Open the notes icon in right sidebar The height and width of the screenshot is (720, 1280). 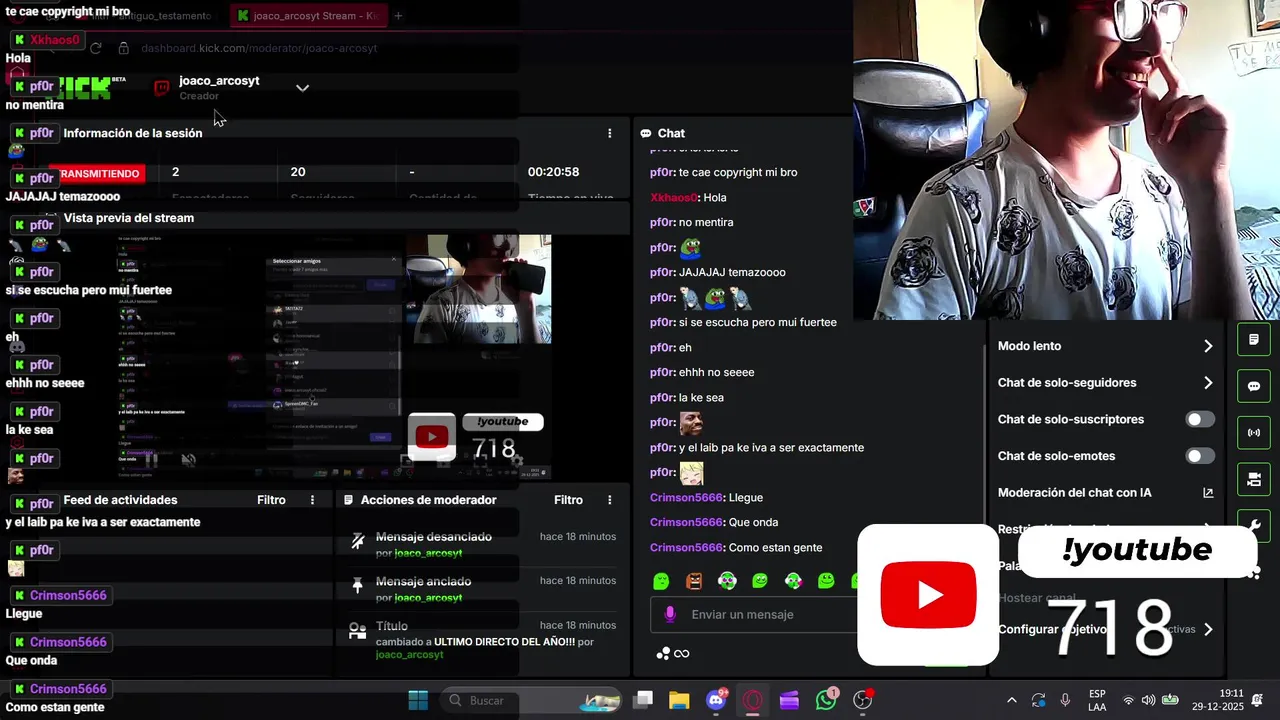pos(1254,340)
